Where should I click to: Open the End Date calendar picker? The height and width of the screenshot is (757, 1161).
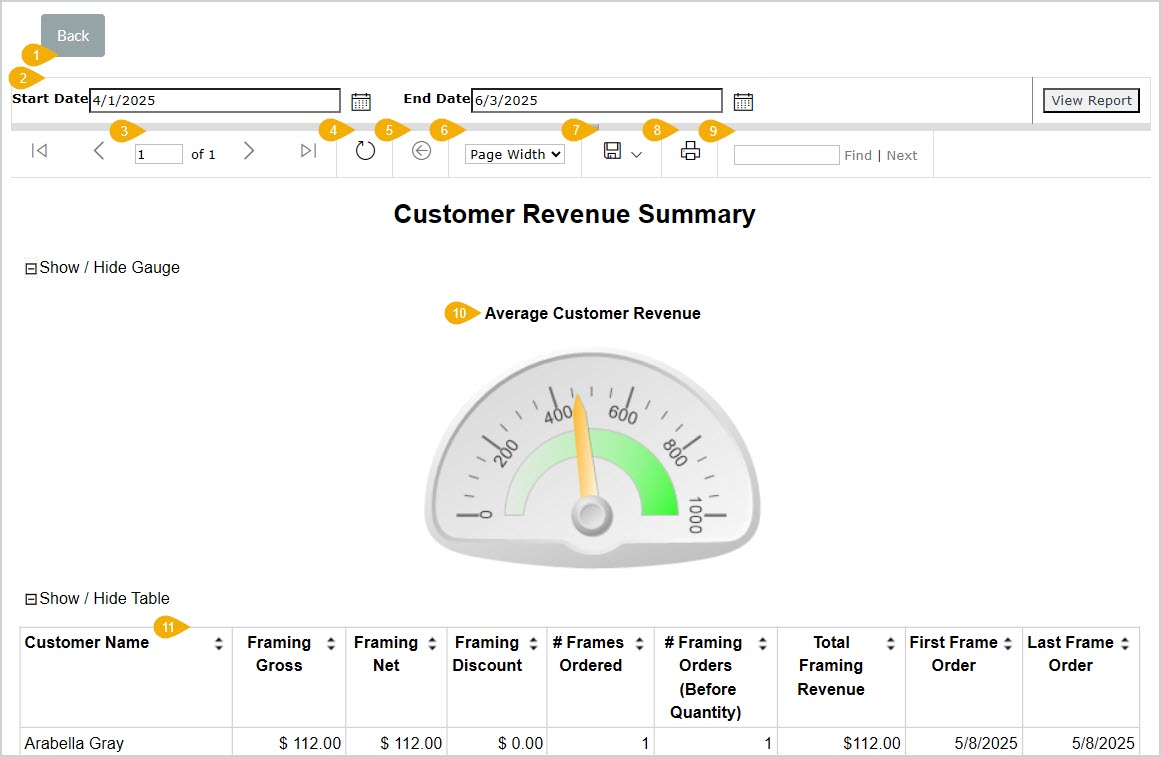coord(742,100)
